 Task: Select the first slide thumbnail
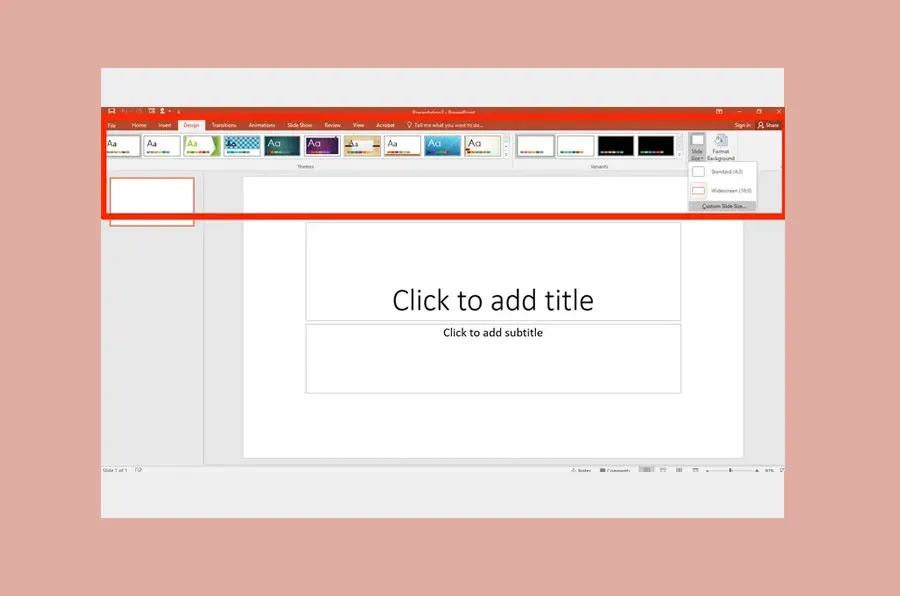coord(151,200)
